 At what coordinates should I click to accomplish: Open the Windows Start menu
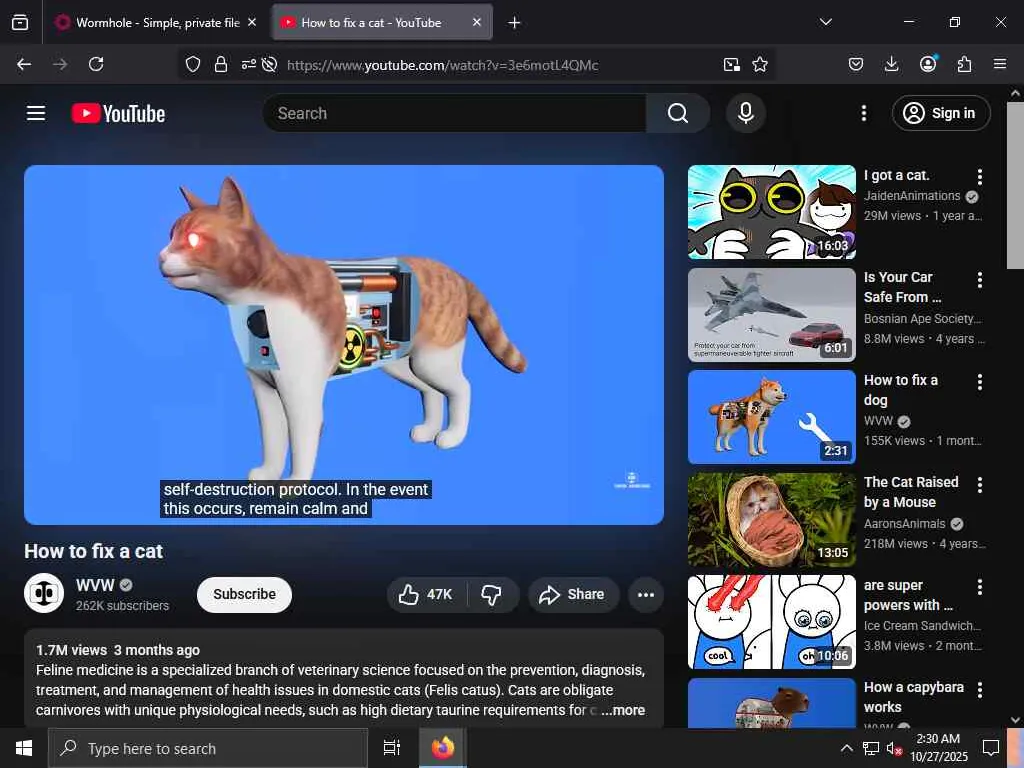click(x=24, y=748)
